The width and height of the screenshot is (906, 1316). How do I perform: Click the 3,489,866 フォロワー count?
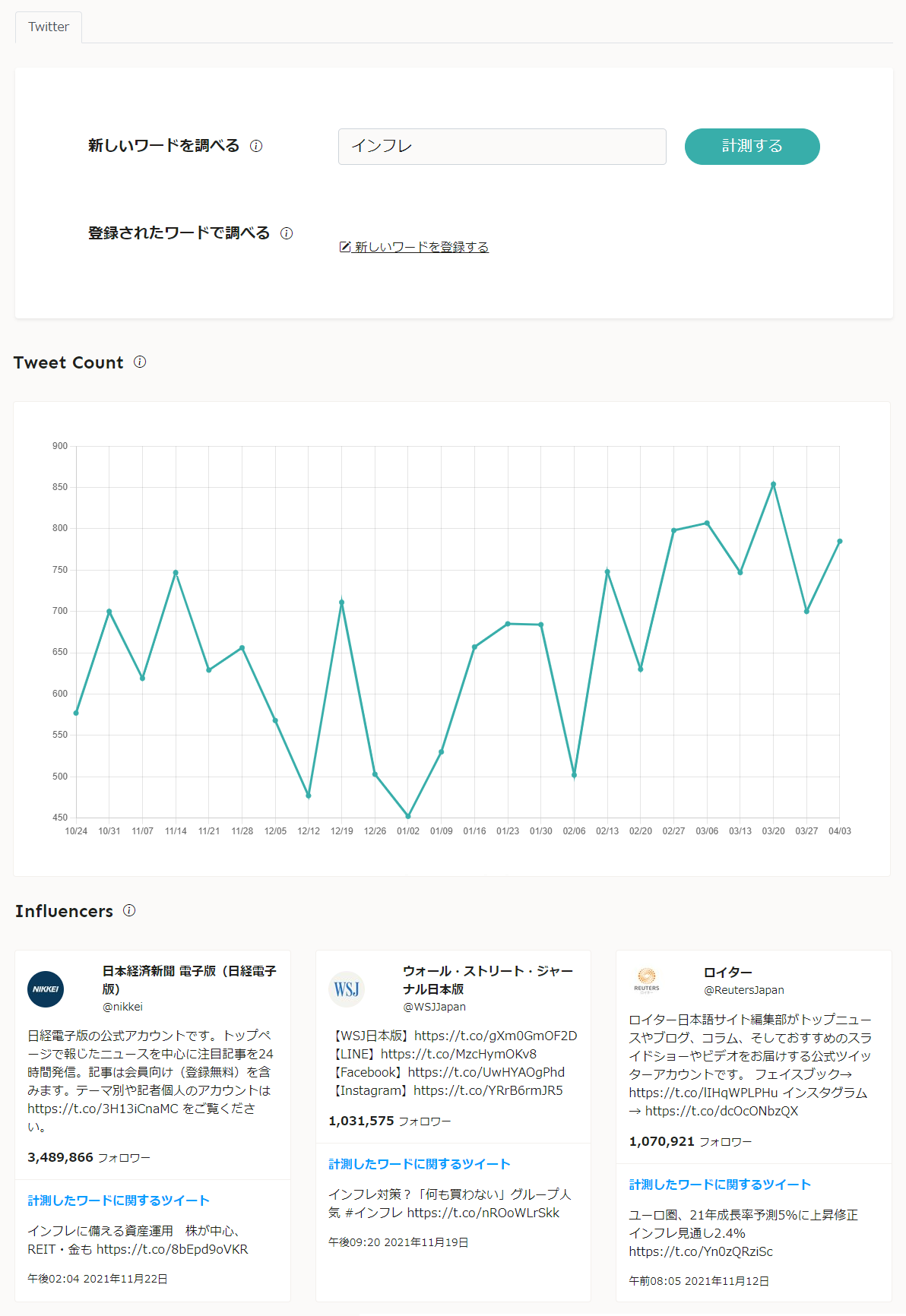click(89, 1157)
